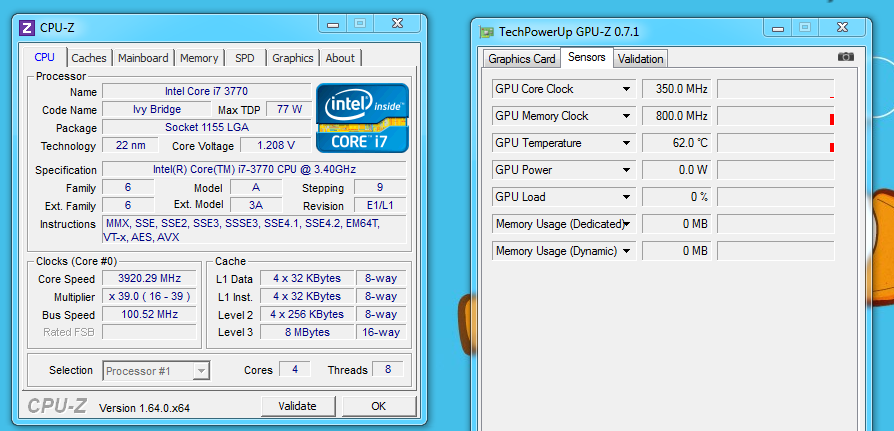Click the L1 Data 4 x 32 KBytes value

pos(307,278)
